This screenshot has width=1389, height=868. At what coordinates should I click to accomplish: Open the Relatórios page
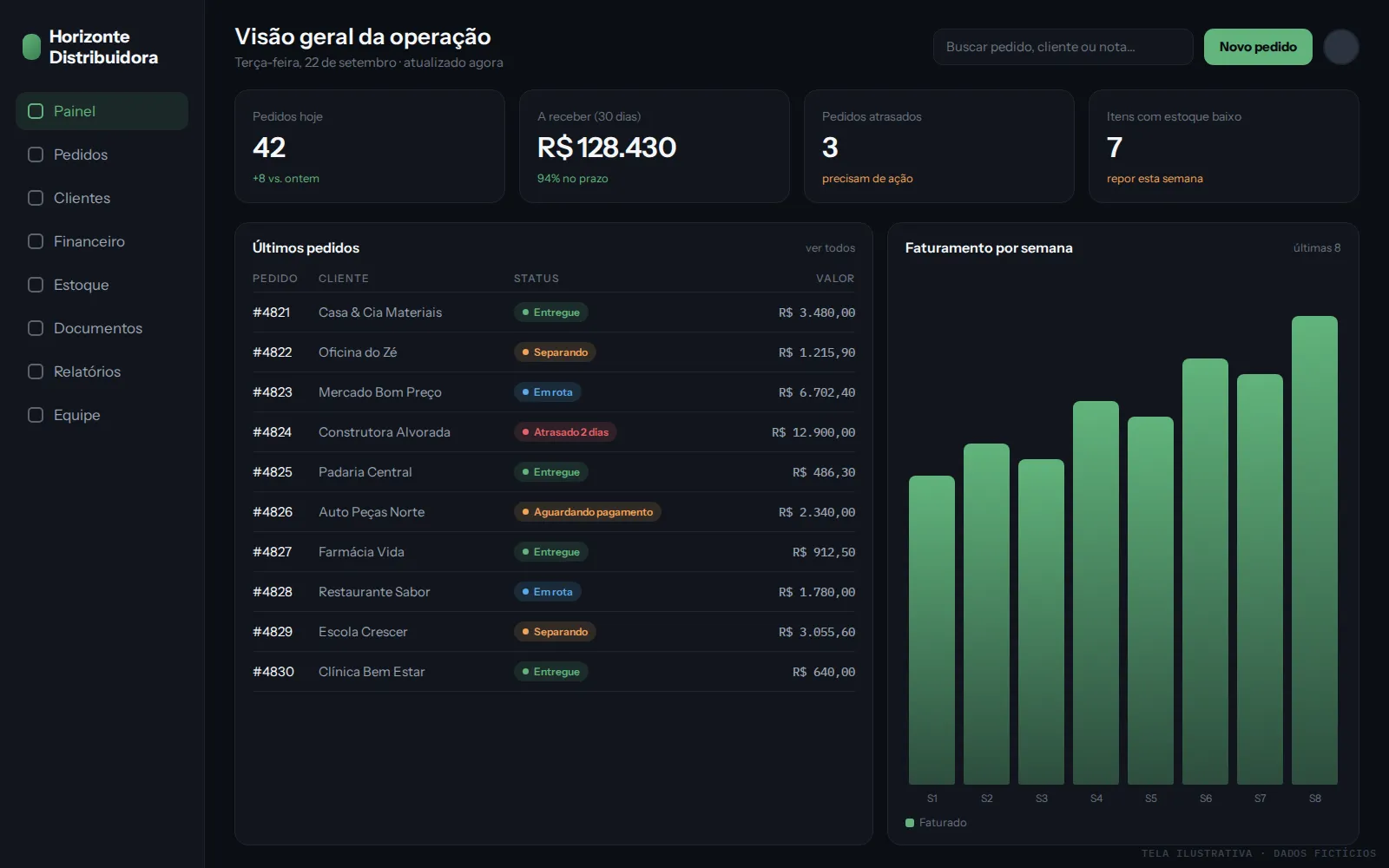(102, 372)
